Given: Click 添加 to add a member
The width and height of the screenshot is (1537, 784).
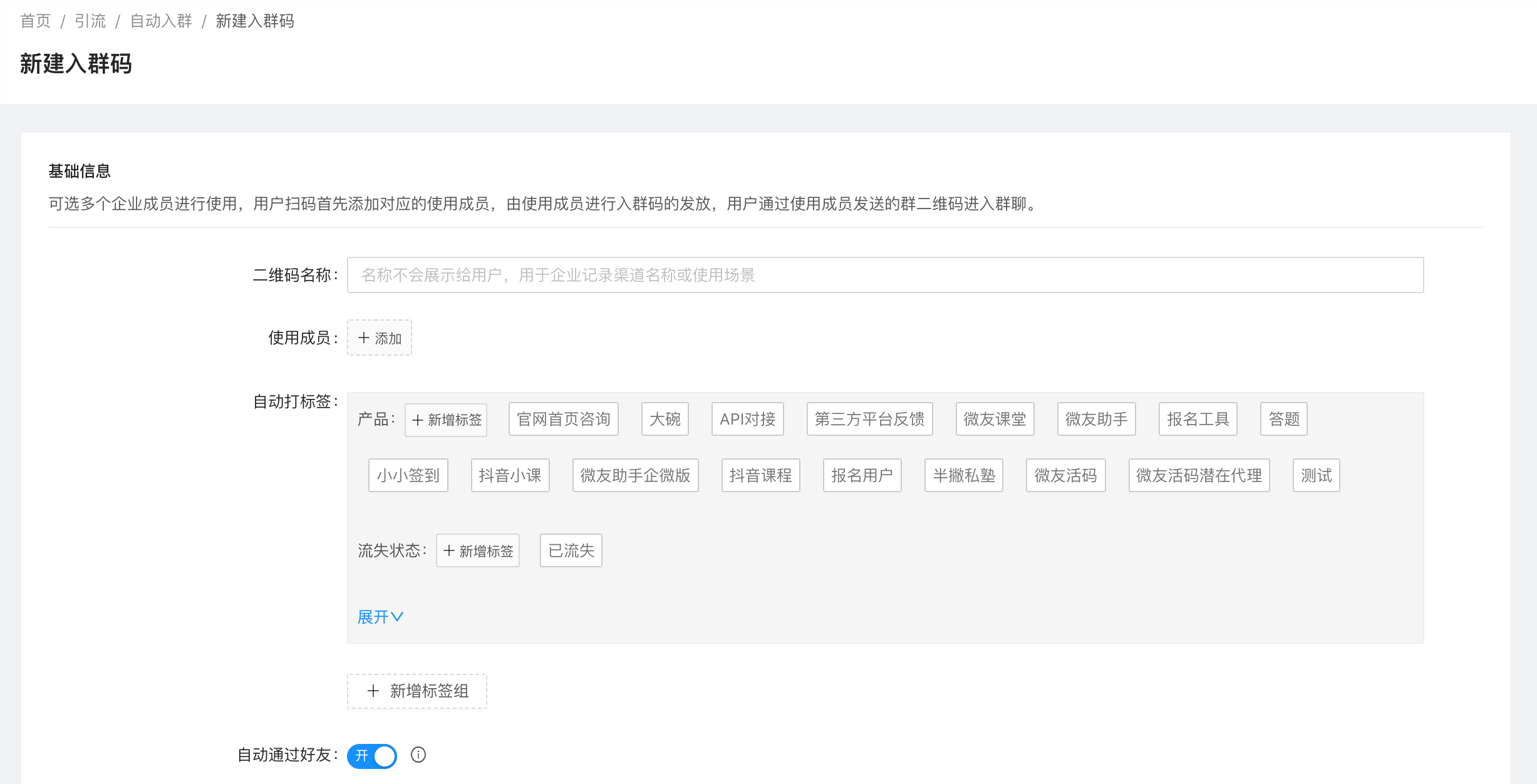Looking at the screenshot, I should pyautogui.click(x=380, y=338).
